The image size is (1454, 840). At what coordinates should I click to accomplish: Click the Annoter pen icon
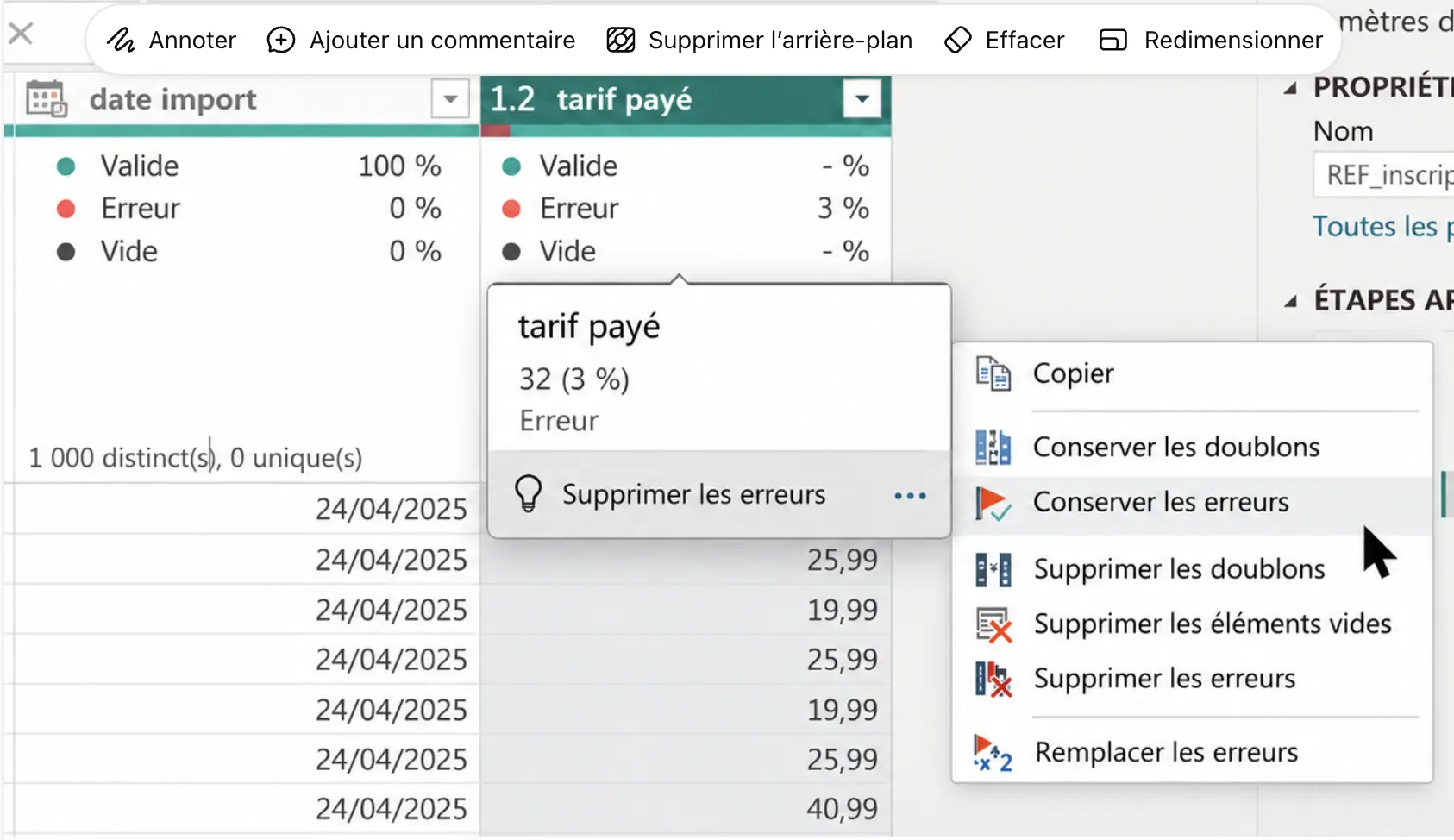click(x=121, y=40)
